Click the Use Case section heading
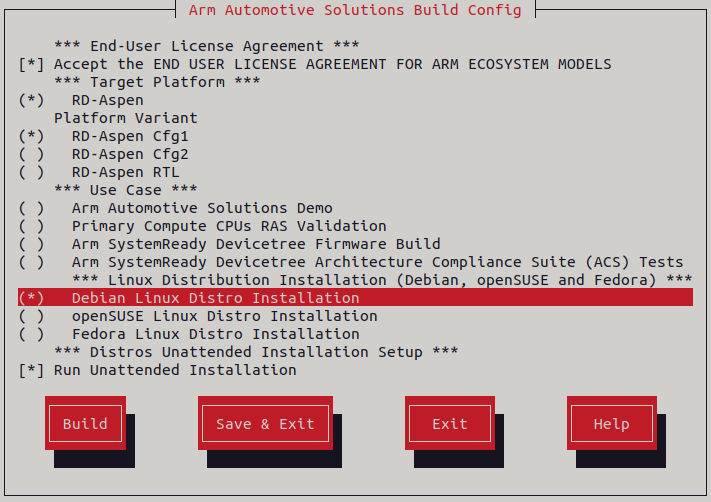 pos(126,190)
